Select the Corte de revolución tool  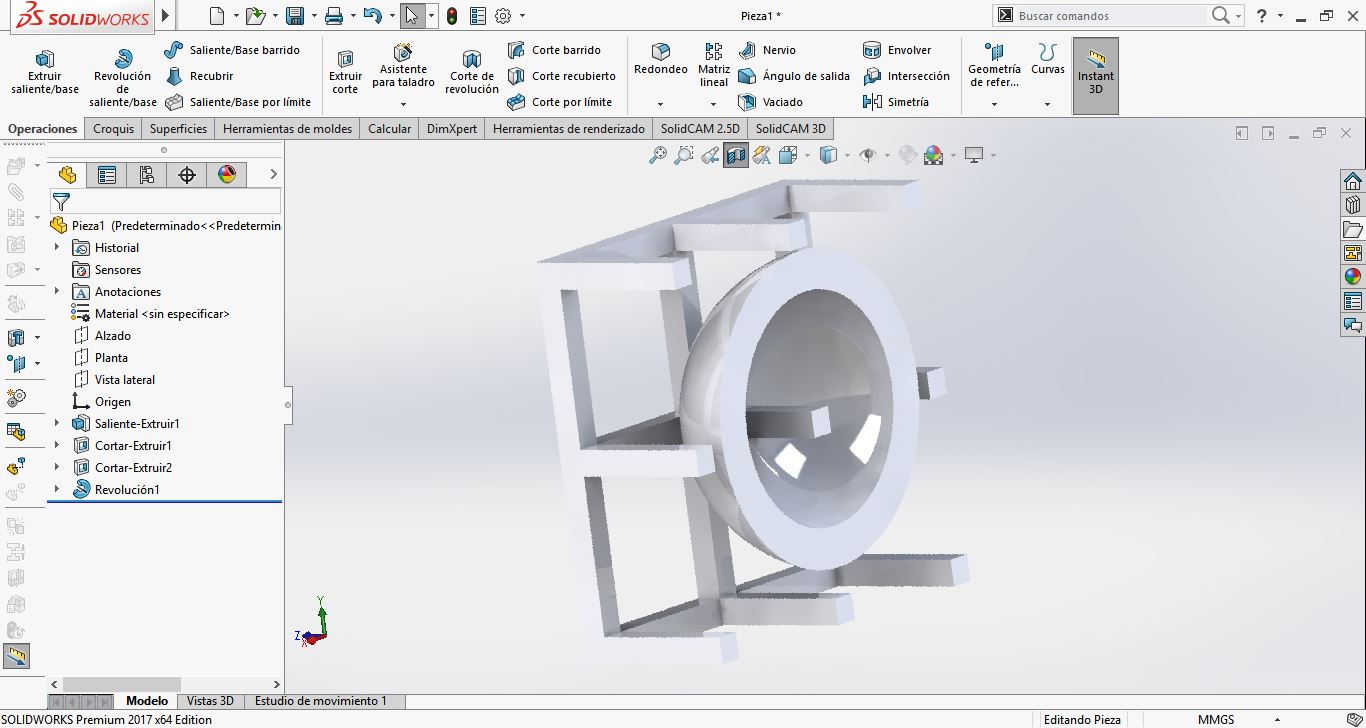click(x=472, y=72)
